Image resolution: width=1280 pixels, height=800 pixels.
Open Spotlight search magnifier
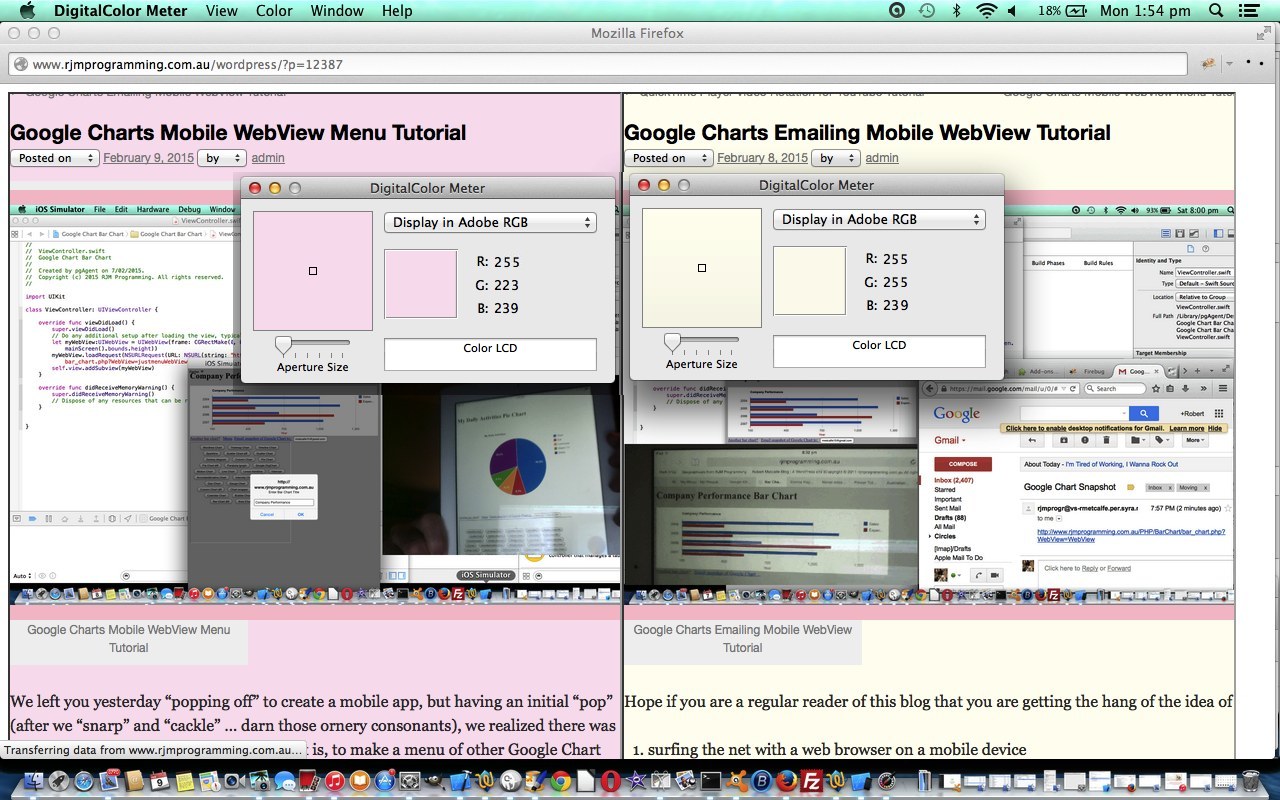pyautogui.click(x=1216, y=11)
